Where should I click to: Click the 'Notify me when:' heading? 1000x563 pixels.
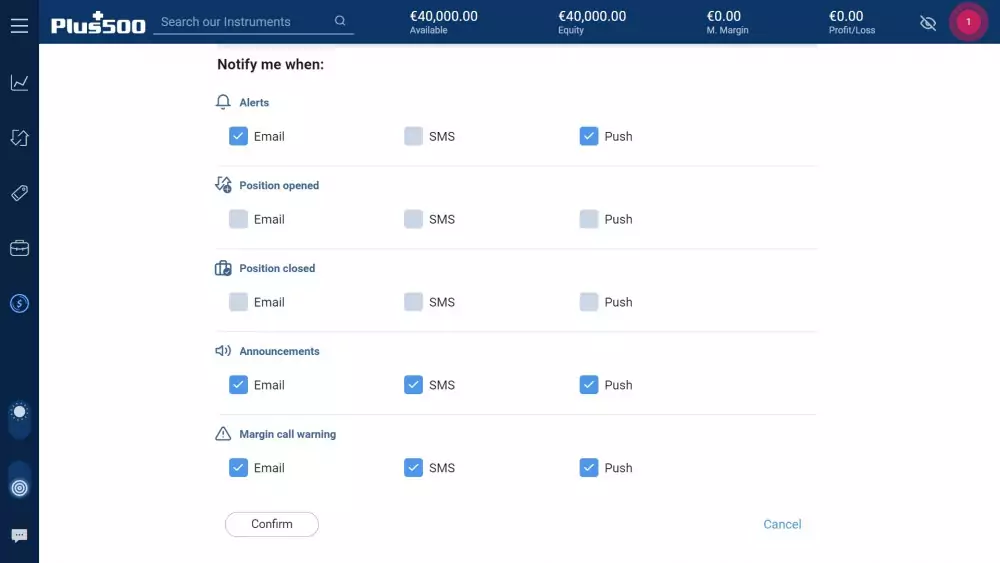[270, 64]
